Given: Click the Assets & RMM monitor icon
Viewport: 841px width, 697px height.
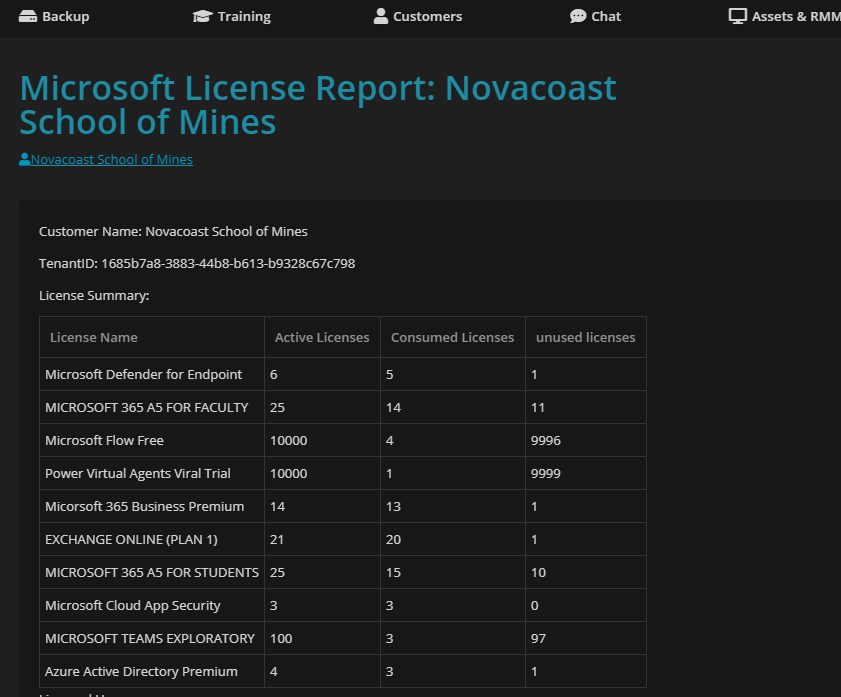Looking at the screenshot, I should click(x=738, y=16).
